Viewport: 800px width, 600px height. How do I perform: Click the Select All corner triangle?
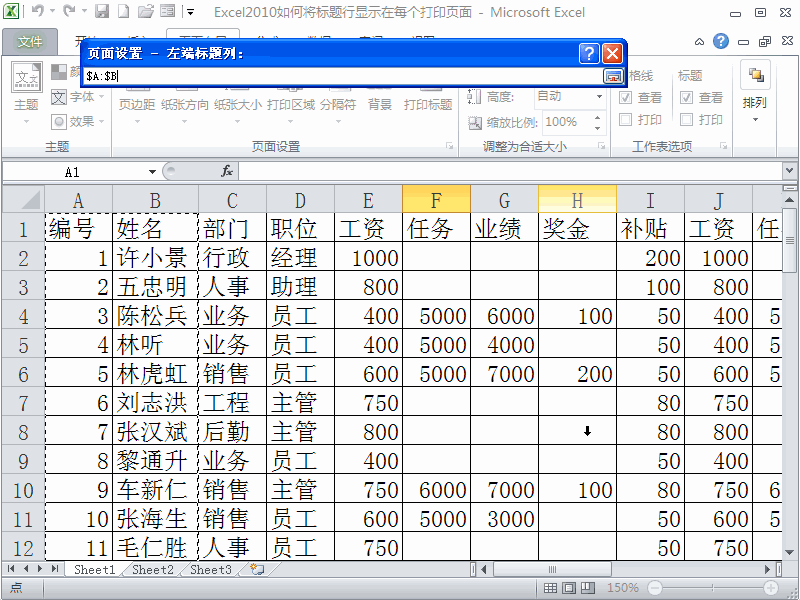(23, 199)
